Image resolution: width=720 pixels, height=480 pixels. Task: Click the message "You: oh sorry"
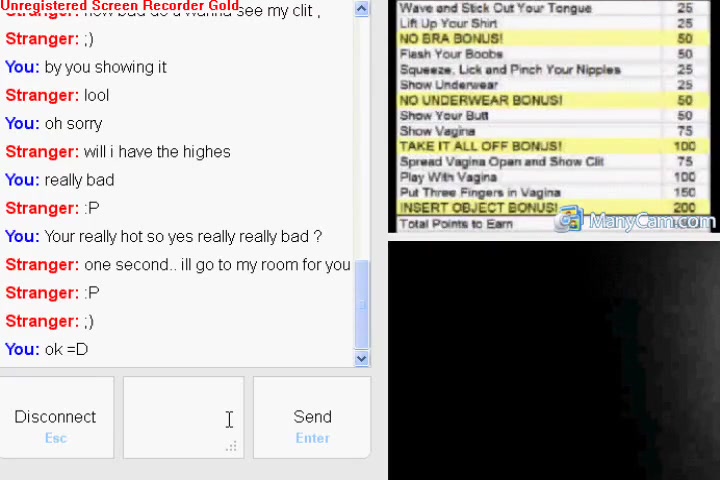(x=54, y=124)
